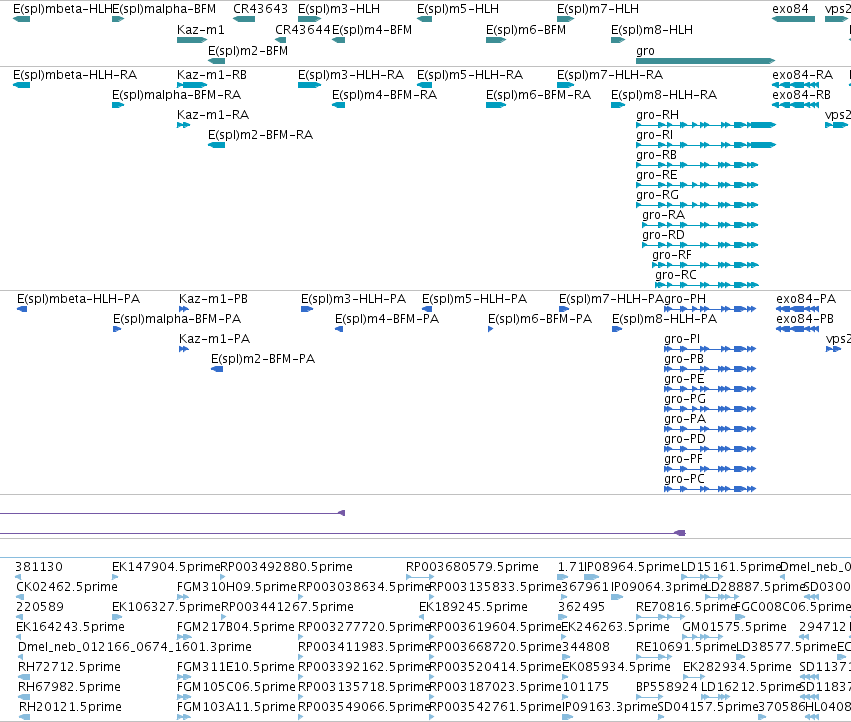Select the E(spl)malpha-BFM gene label
The width and height of the screenshot is (851, 722).
coord(164,9)
